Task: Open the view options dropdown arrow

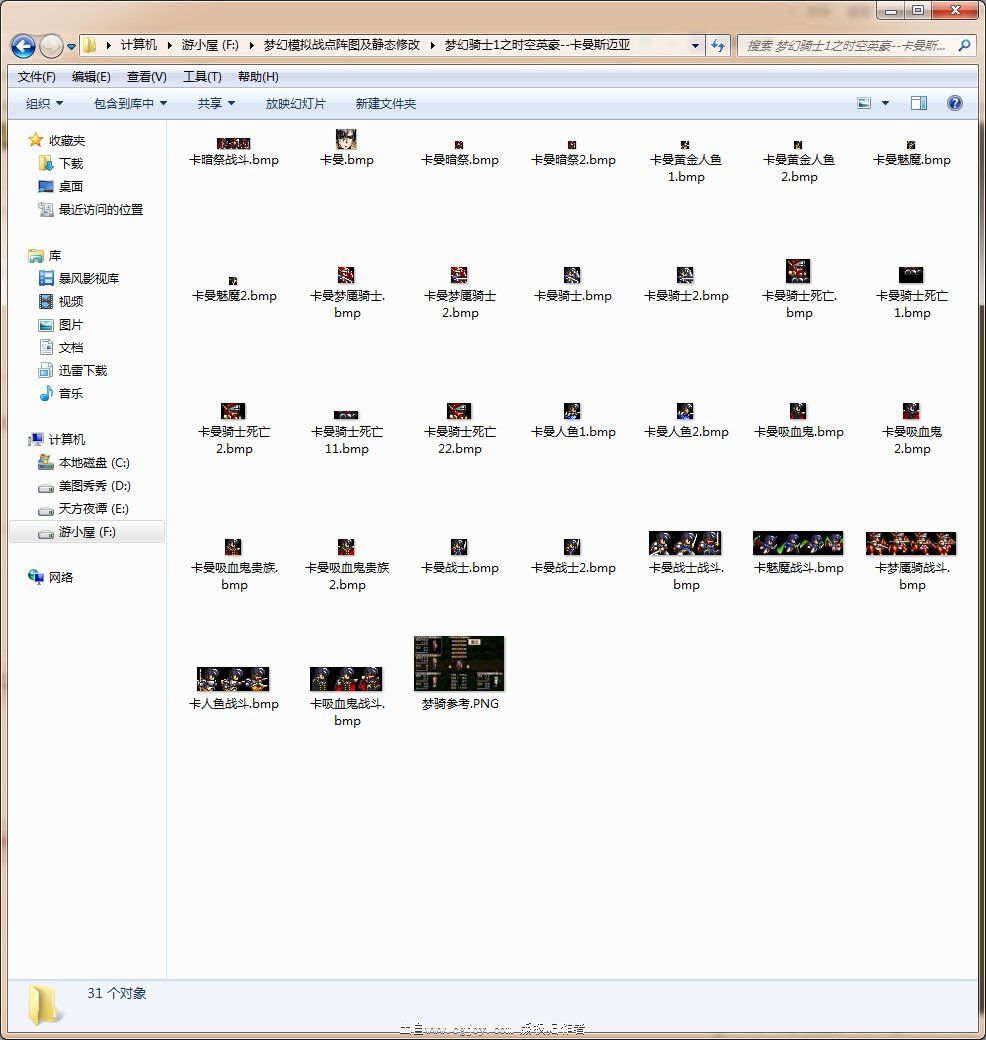Action: click(885, 103)
